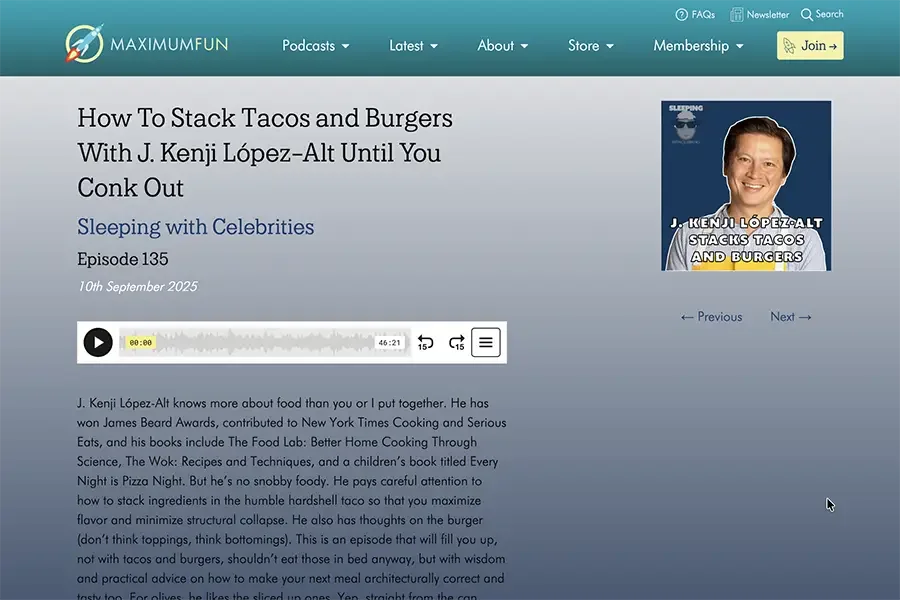The image size is (900, 600).
Task: Open the Store dropdown menu
Action: tap(591, 46)
